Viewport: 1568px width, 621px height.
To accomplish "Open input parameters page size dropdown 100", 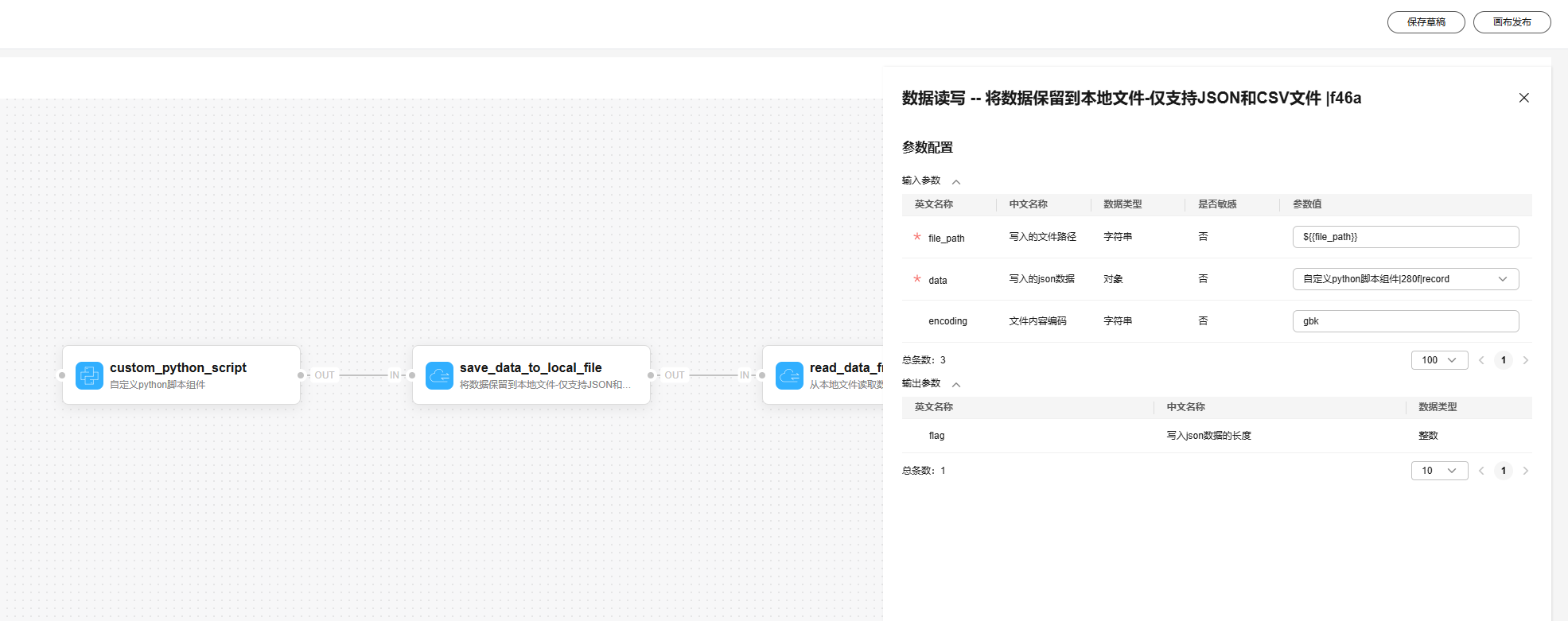I will click(1439, 360).
